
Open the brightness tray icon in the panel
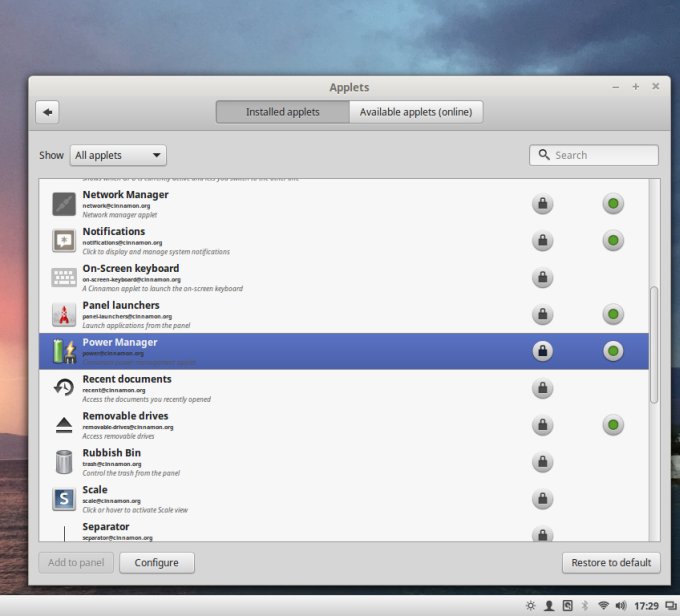[x=531, y=606]
